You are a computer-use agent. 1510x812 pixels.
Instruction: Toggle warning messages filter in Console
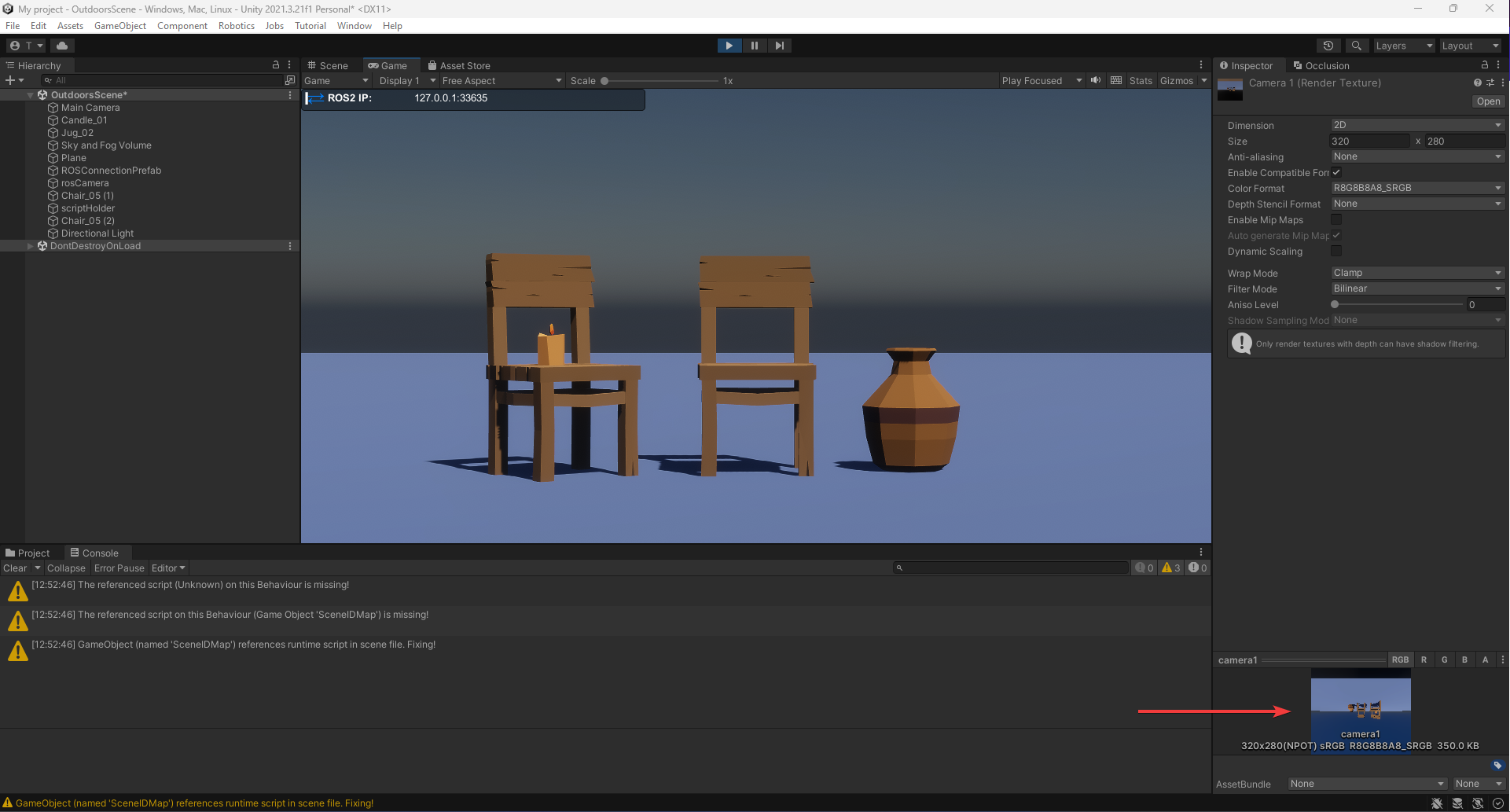click(1171, 568)
